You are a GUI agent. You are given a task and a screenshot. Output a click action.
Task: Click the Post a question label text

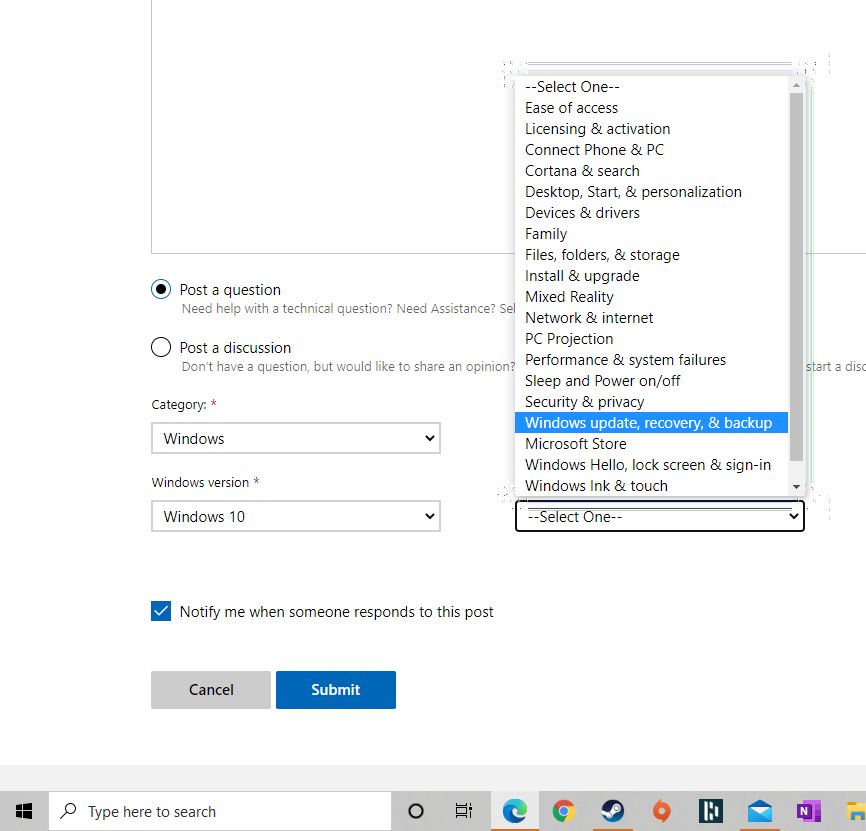tap(230, 290)
